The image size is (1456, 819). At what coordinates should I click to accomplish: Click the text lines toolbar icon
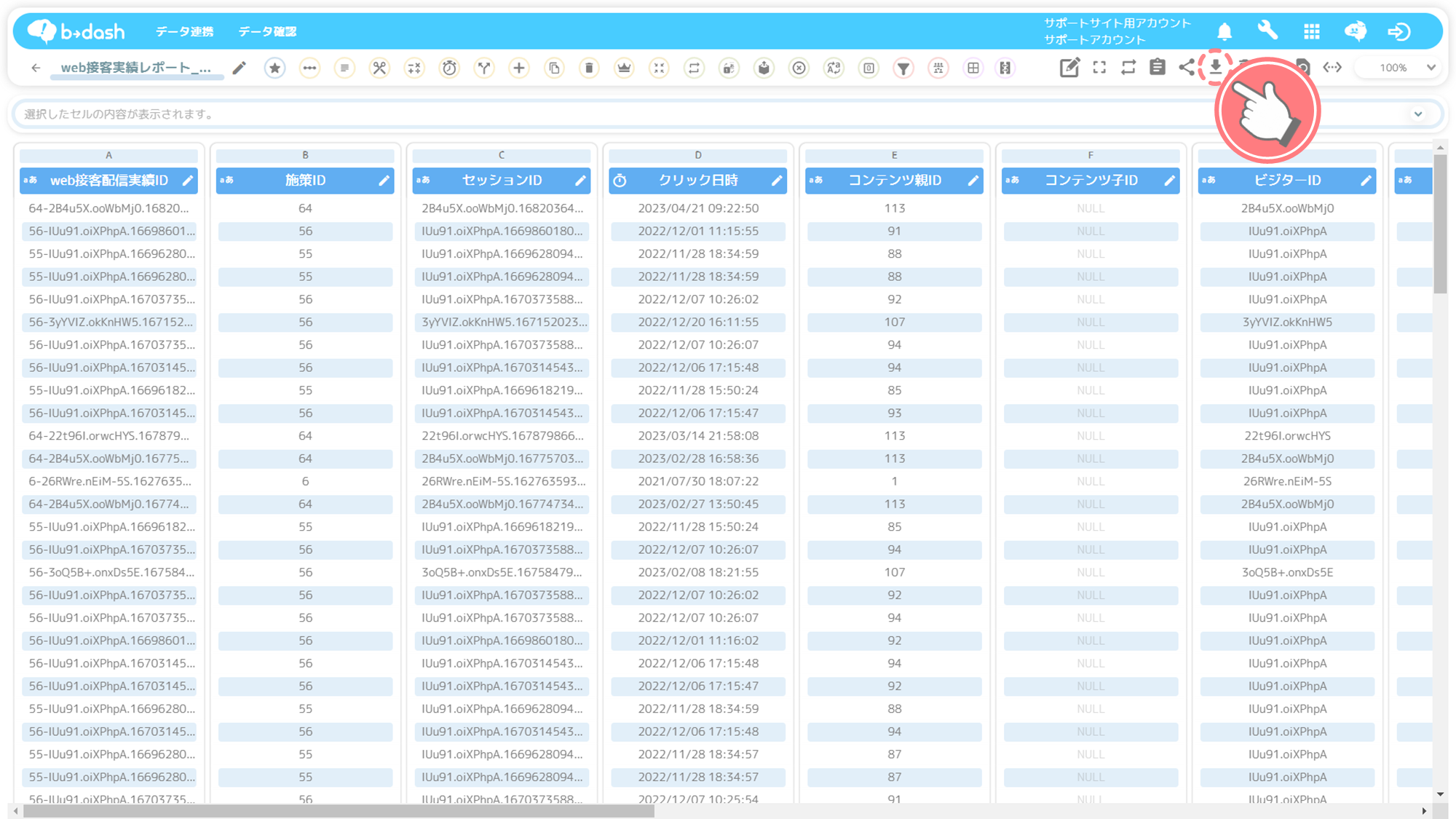344,68
